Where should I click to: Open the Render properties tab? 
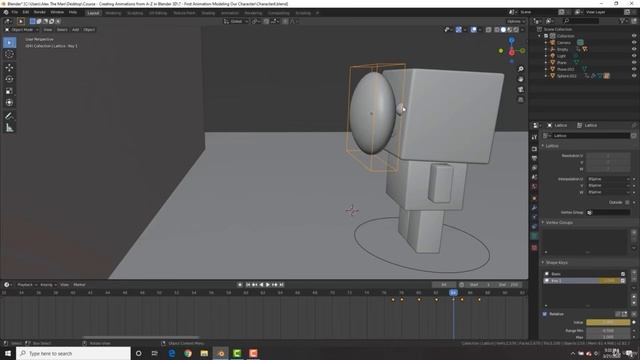pos(534,149)
